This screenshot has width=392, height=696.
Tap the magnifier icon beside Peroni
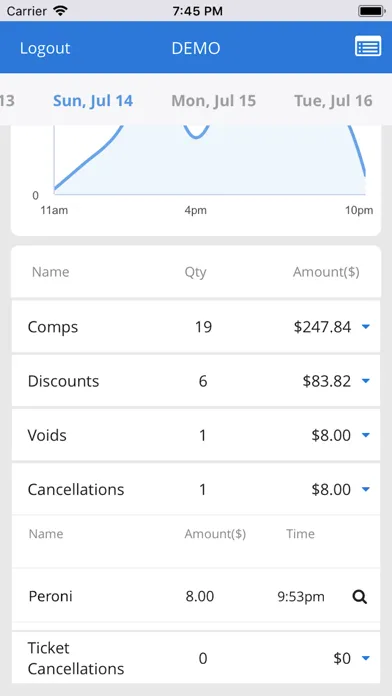[360, 597]
